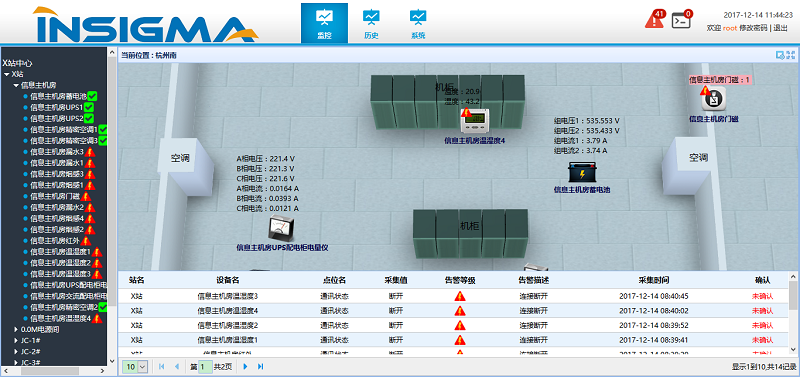Click the 信息主机房UPS配电柜电量仪 meter icon
Image resolution: width=800 pixels, height=377 pixels.
point(281,229)
